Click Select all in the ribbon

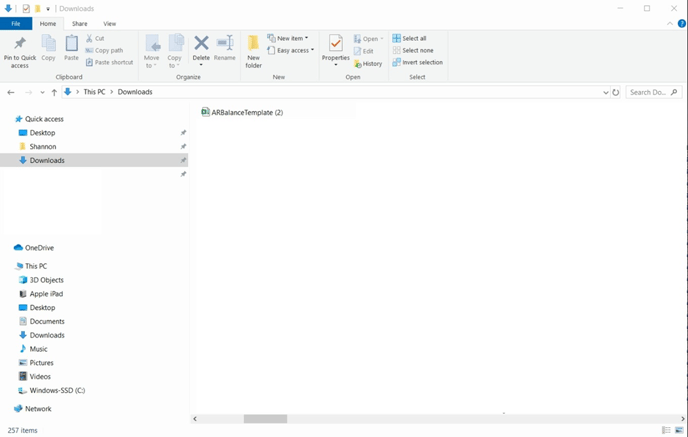click(x=410, y=38)
